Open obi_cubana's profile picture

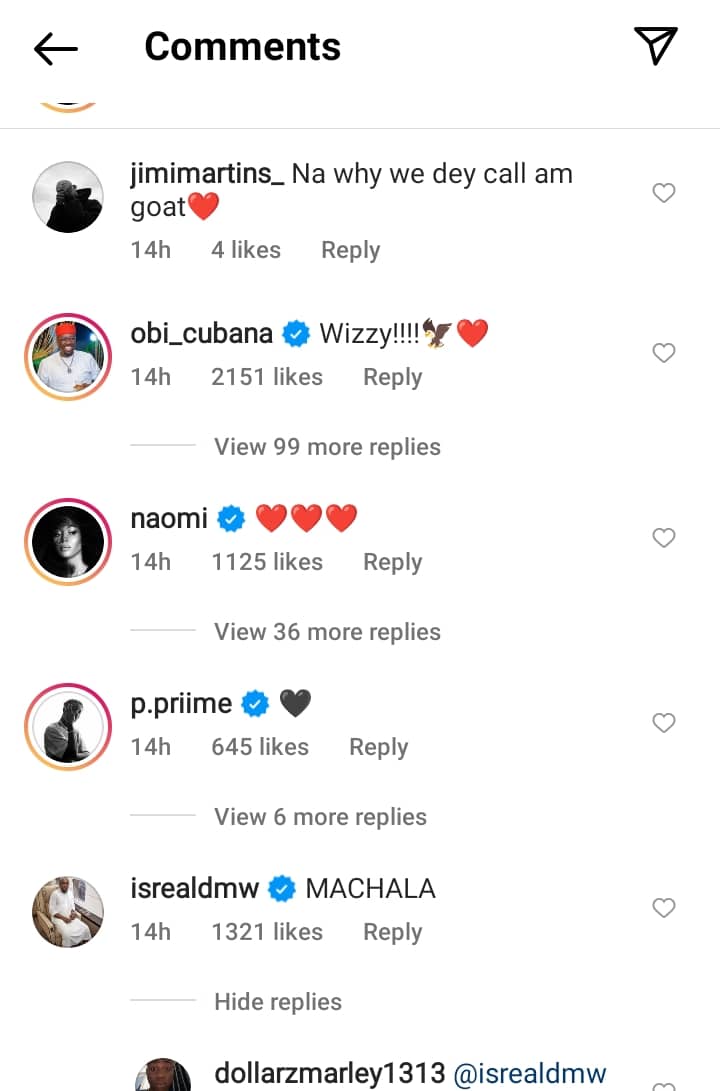(68, 358)
